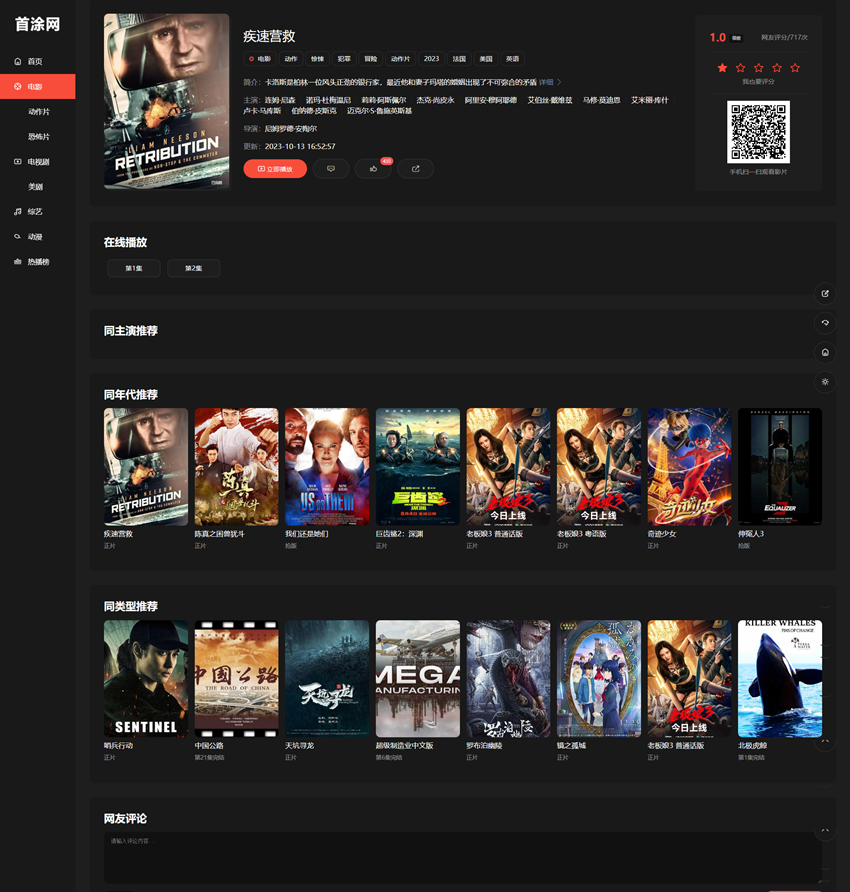The image size is (850, 892).
Task: Play episode 第2集
Action: pos(193,268)
